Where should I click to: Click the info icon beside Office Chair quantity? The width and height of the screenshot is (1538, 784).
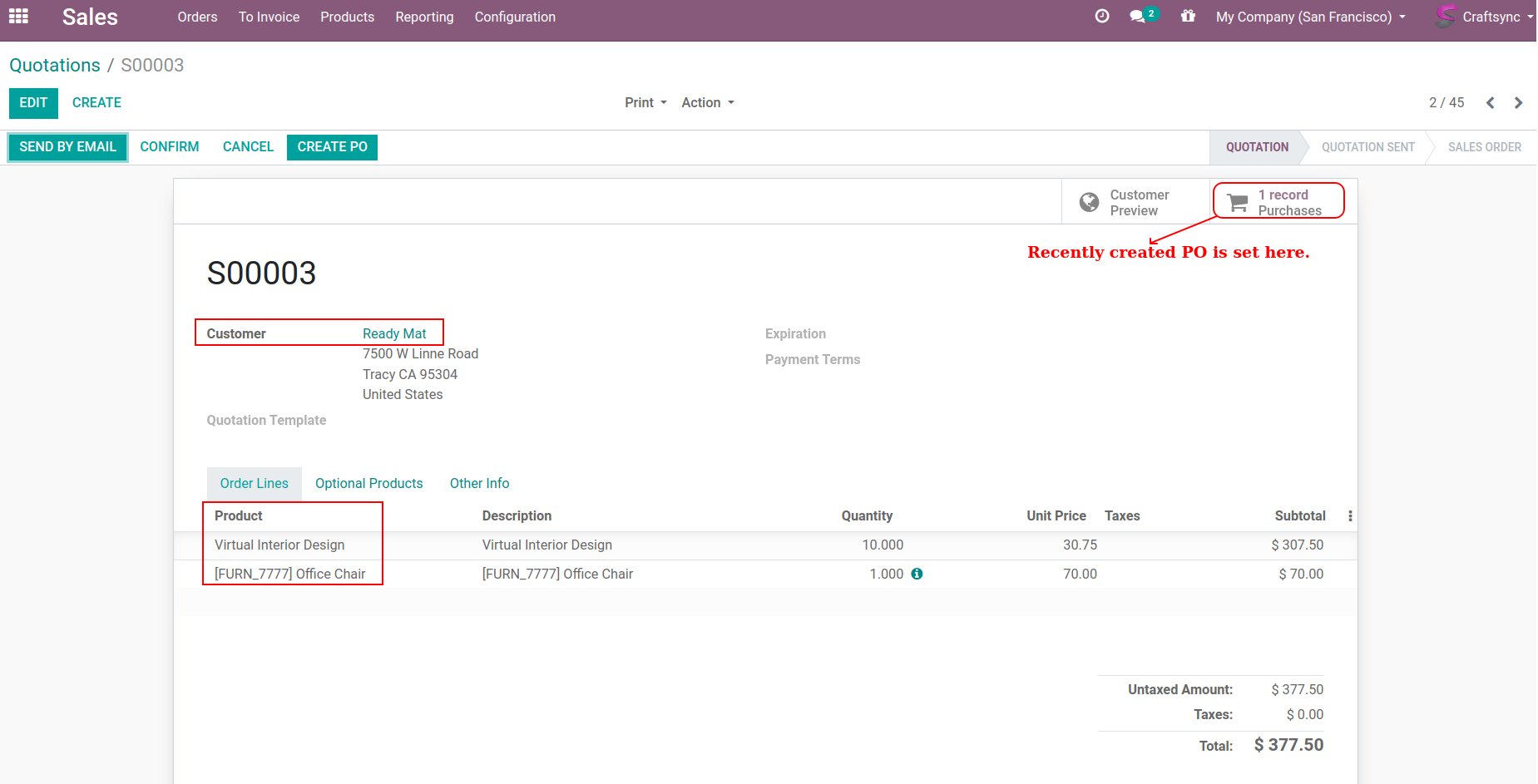[x=917, y=574]
